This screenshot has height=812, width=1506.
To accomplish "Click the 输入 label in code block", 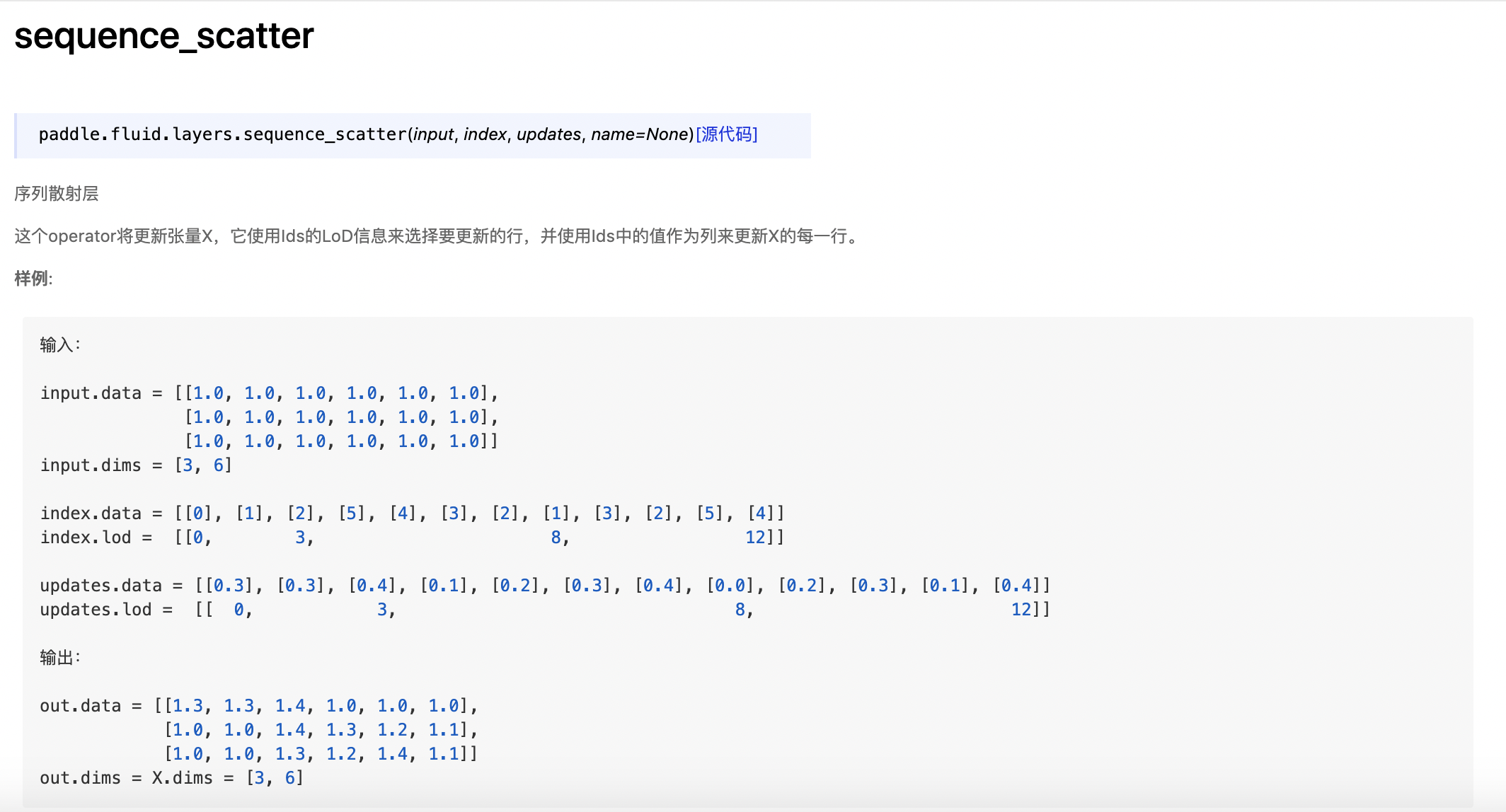I will click(x=59, y=345).
